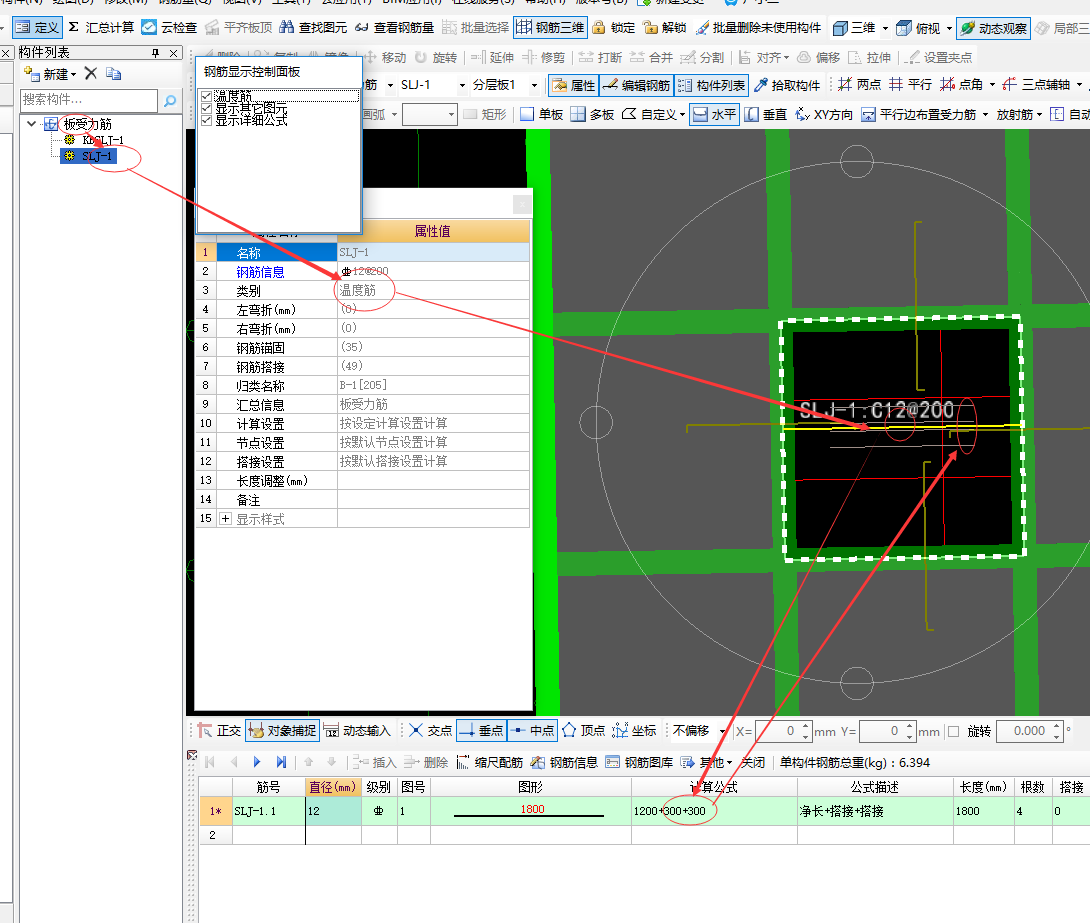Viewport: 1090px width, 923px height.
Task: Toggle 中点 midpoint snap
Action: point(532,730)
